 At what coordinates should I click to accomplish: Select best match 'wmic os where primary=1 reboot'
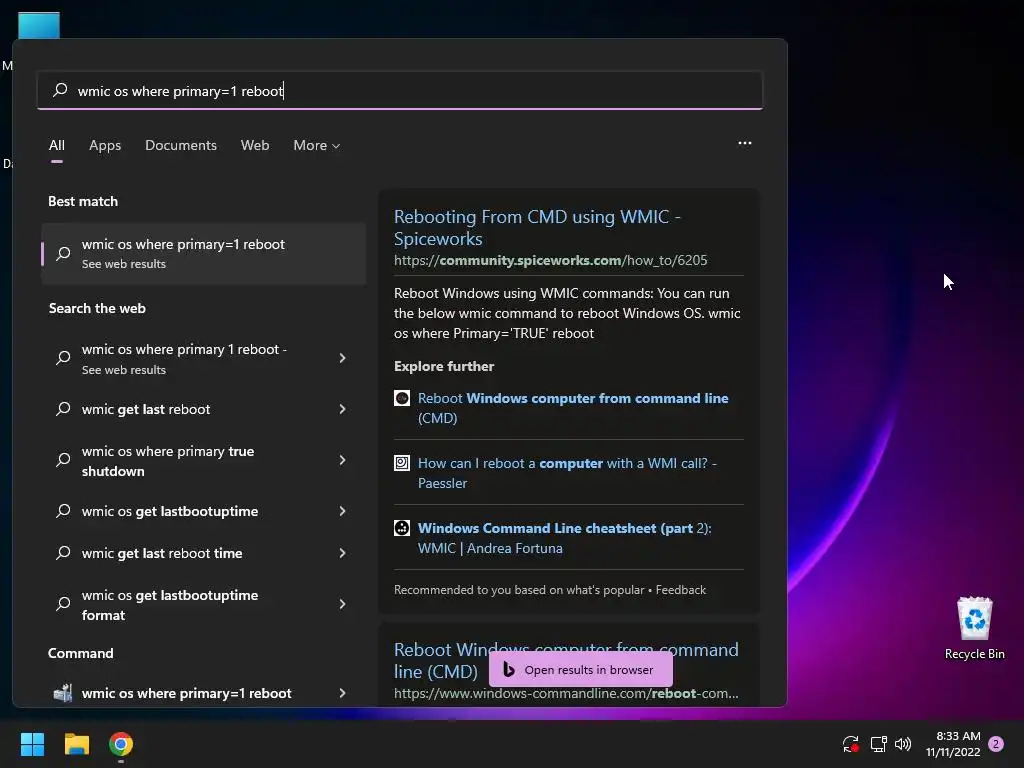pos(204,253)
